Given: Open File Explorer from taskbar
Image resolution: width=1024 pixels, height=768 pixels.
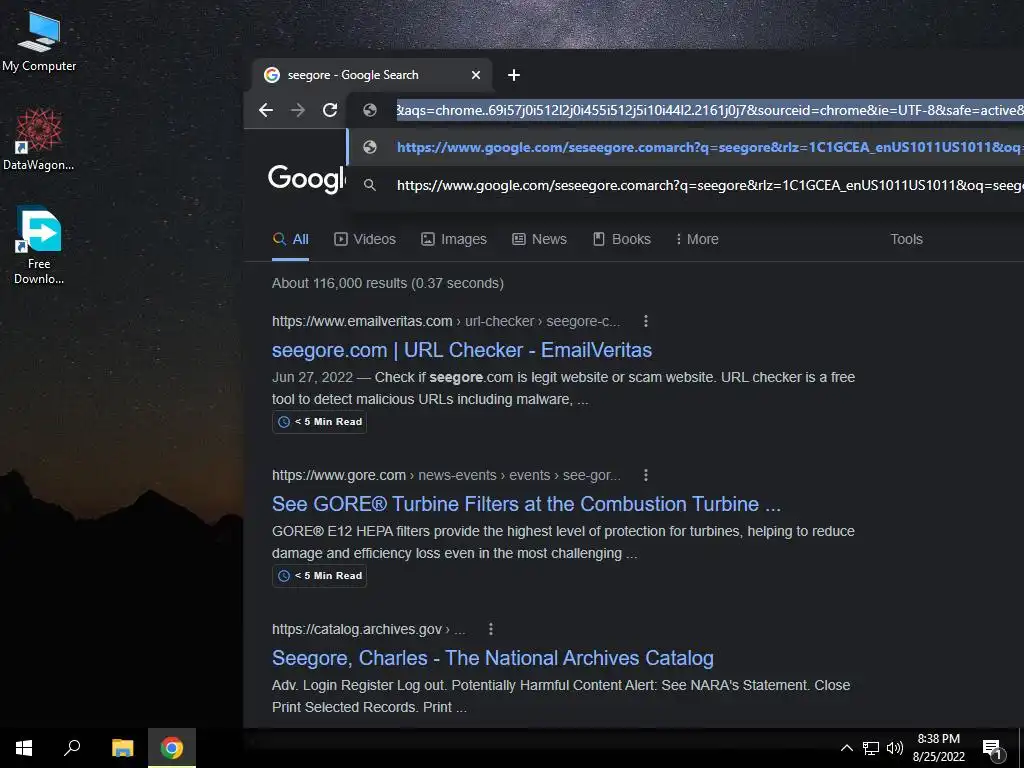Looking at the screenshot, I should (122, 748).
